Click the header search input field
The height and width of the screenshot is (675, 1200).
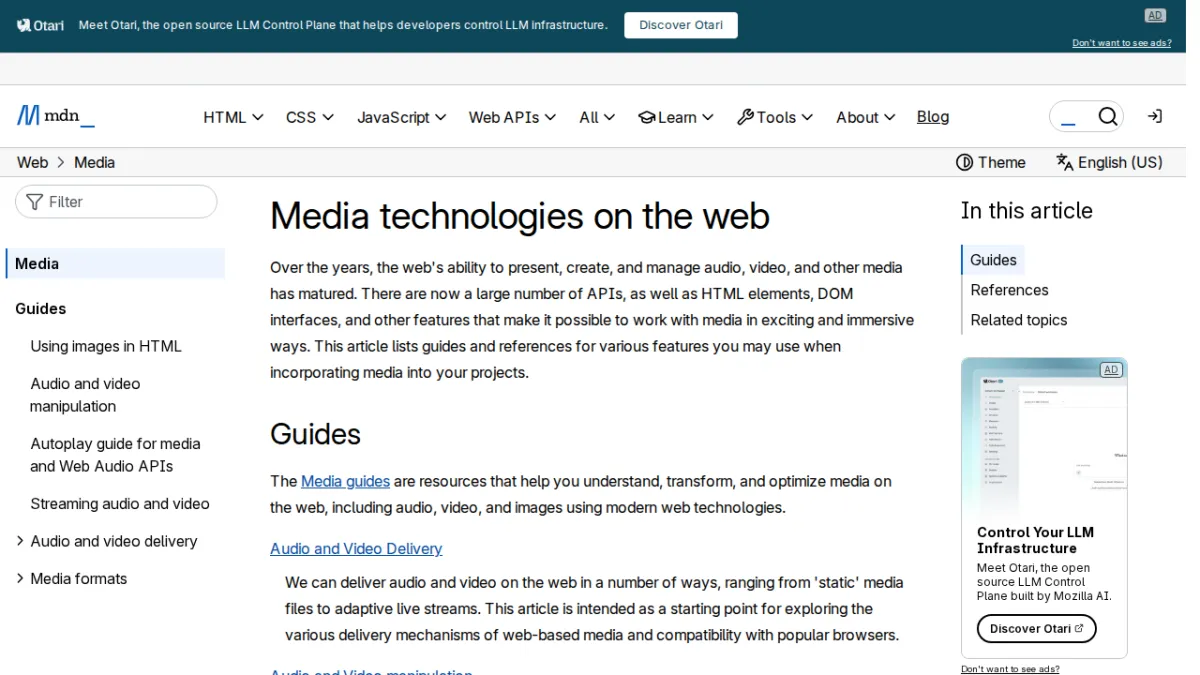(x=1070, y=117)
